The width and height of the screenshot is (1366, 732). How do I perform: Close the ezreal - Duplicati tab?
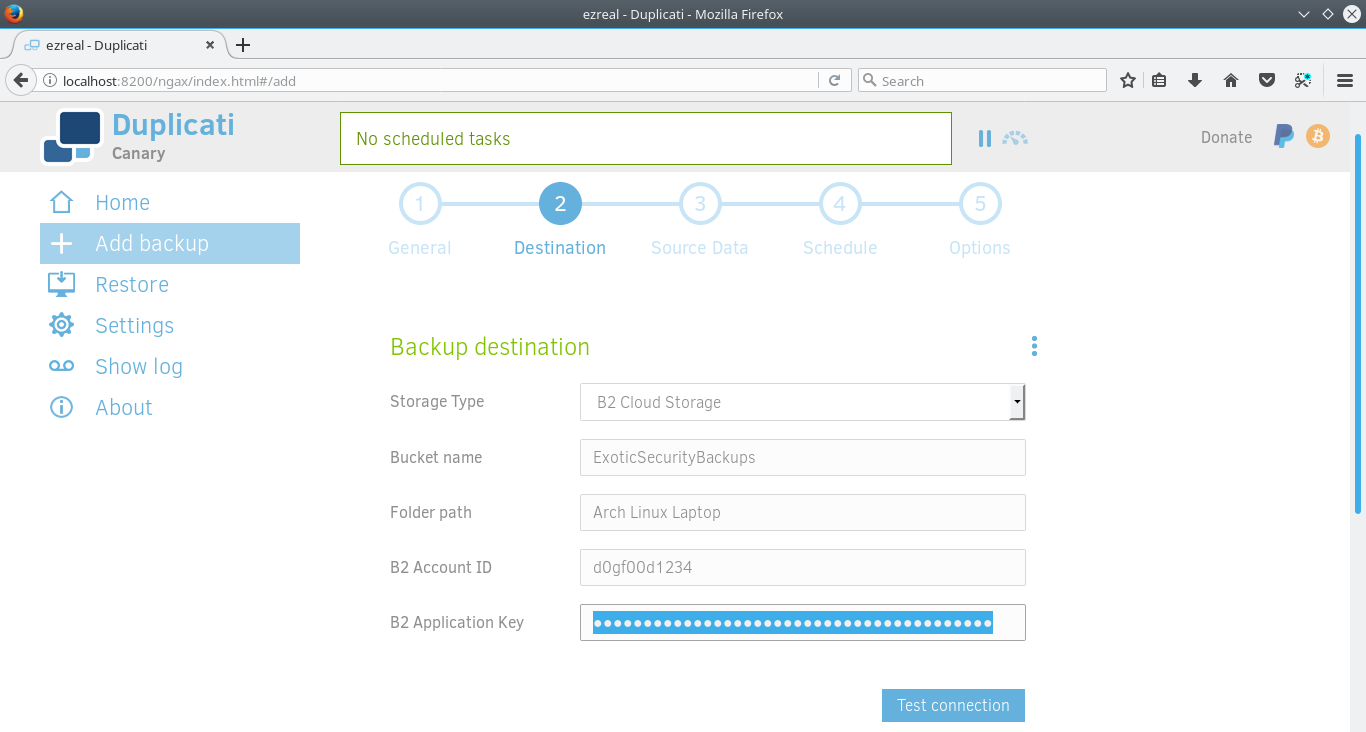210,45
